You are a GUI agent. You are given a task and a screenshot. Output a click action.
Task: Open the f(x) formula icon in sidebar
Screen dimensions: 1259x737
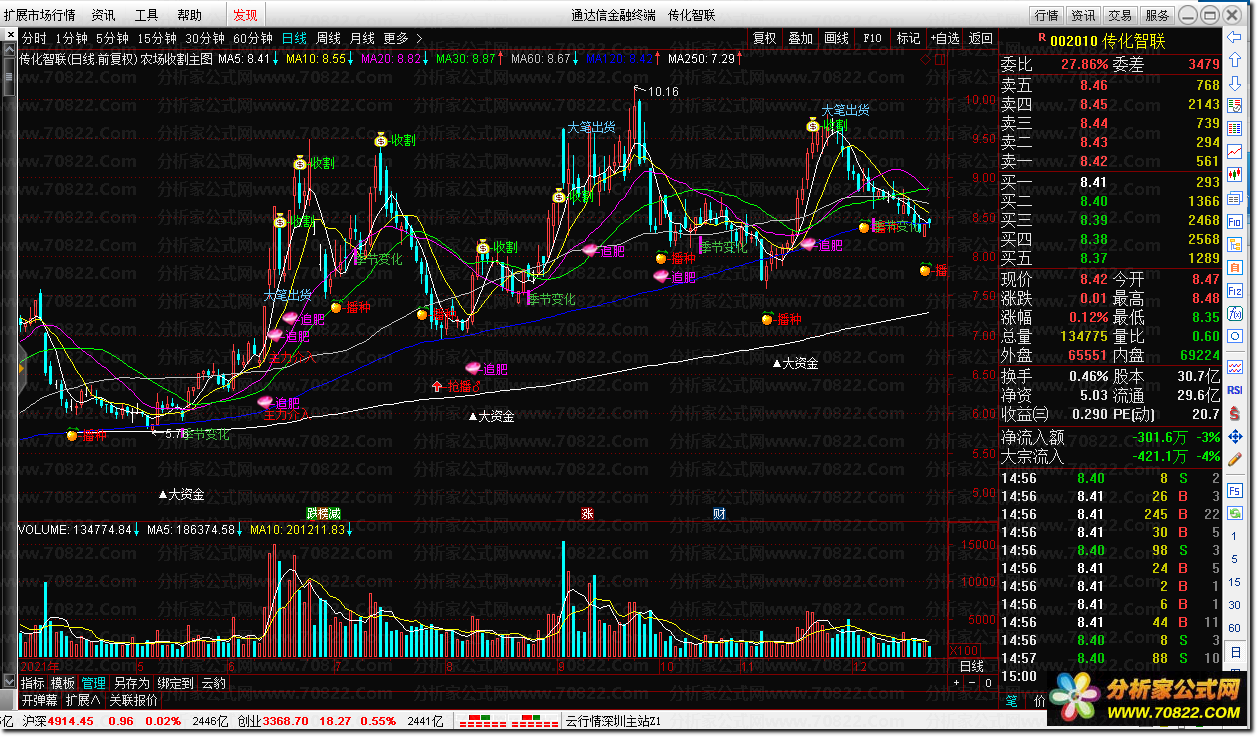(x=1235, y=313)
